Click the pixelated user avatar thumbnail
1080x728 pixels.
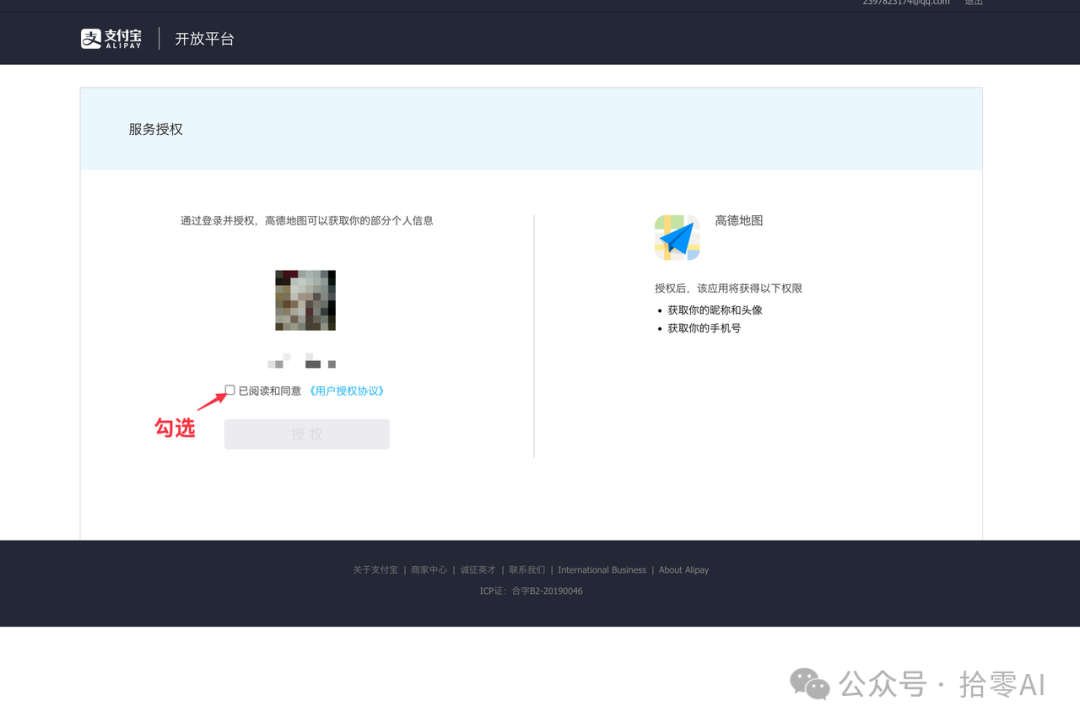[x=305, y=300]
